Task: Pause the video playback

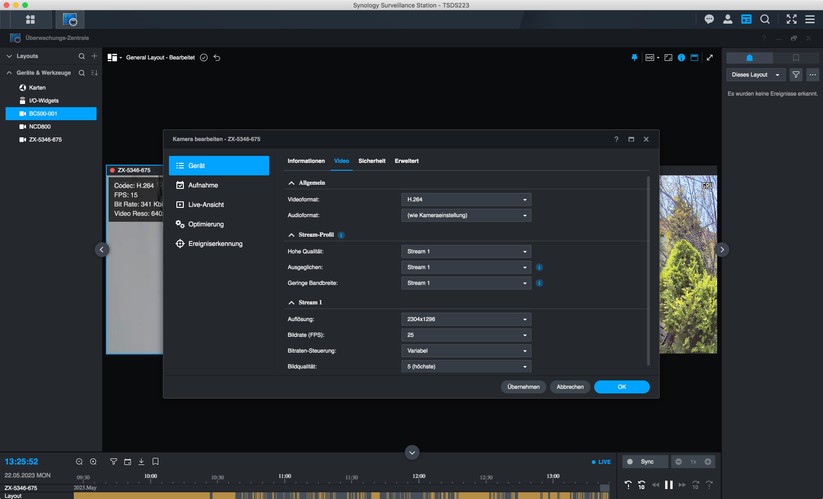Action: [669, 485]
